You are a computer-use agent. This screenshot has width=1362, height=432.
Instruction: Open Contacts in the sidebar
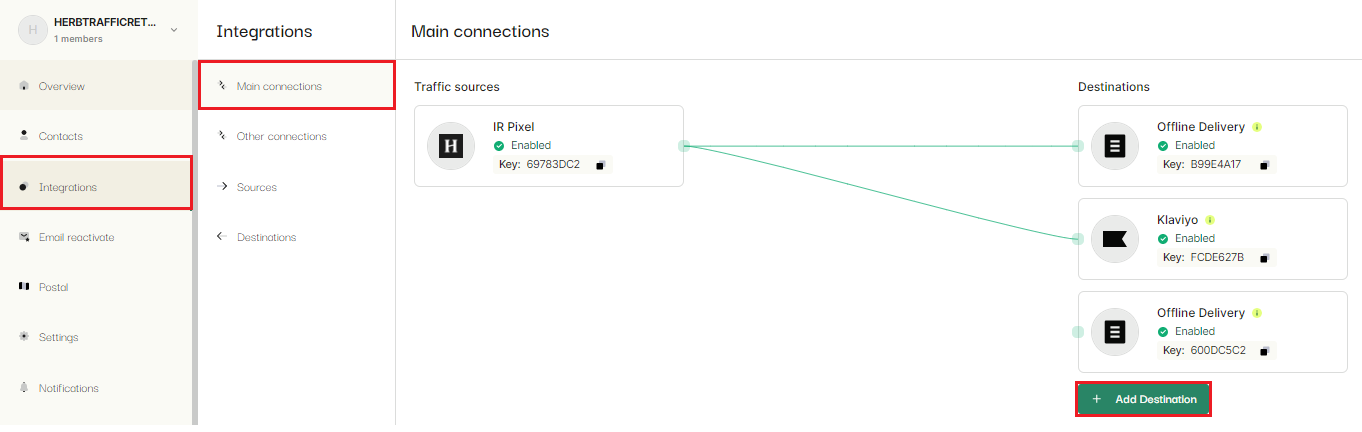(x=60, y=136)
